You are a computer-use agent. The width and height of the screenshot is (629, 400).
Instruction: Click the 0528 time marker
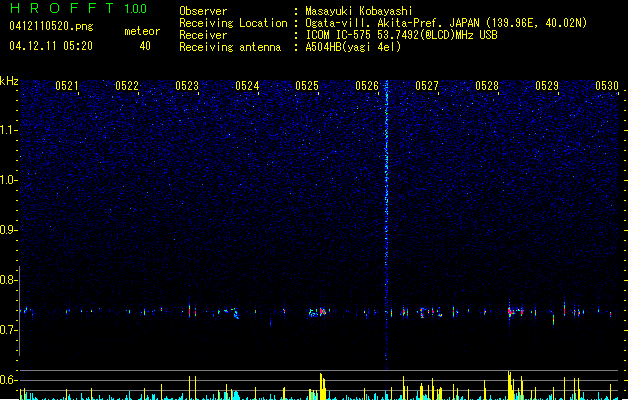coord(487,86)
